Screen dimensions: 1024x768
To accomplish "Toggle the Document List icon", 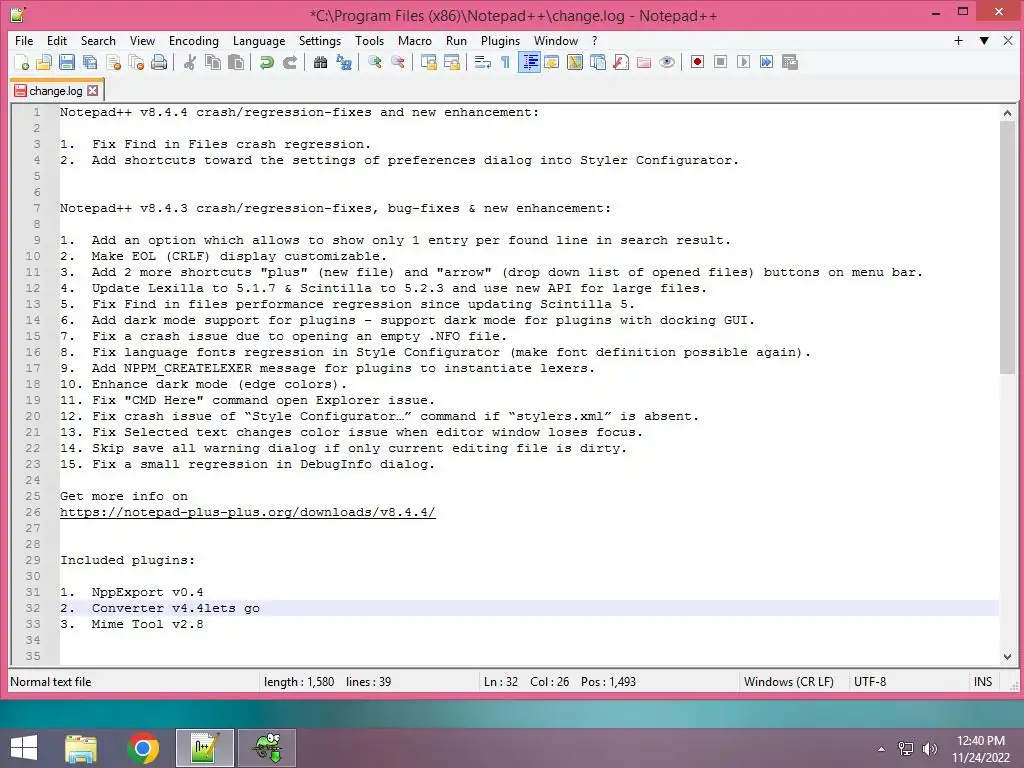I will [598, 62].
